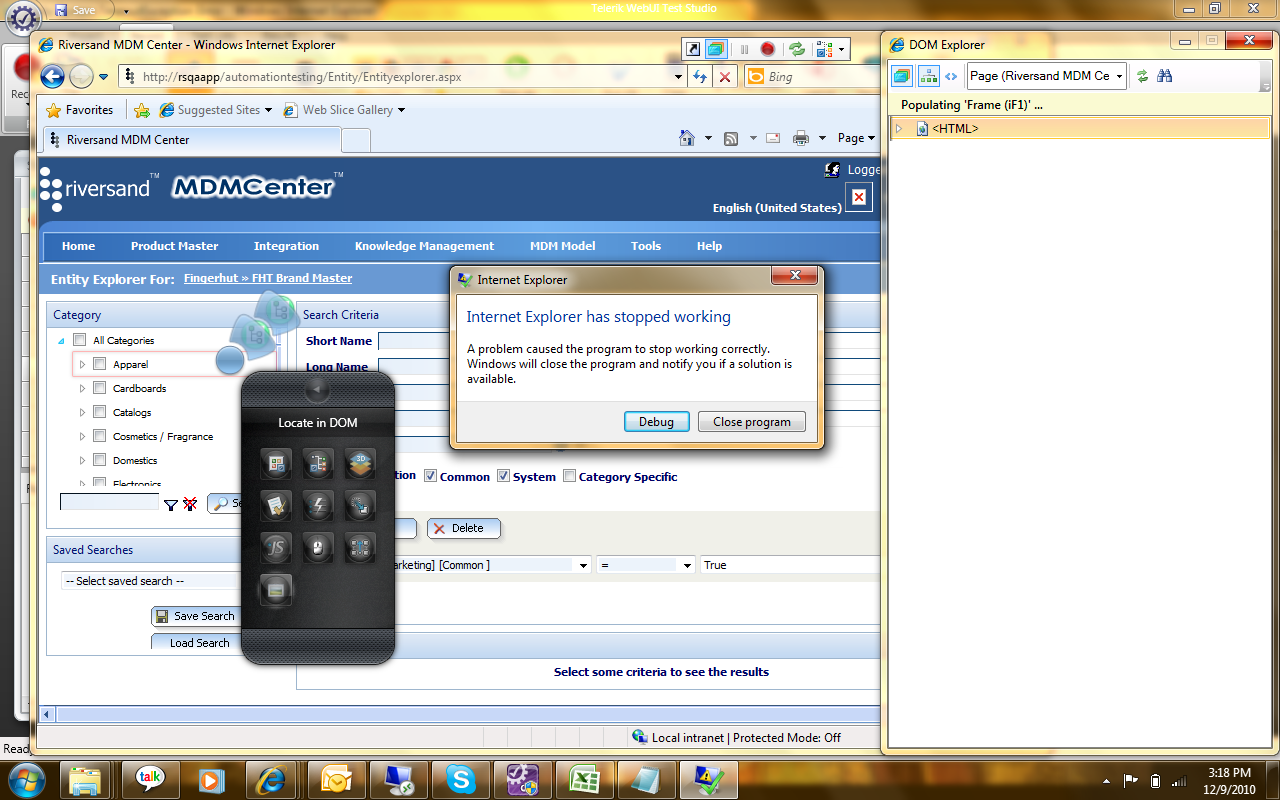
Task: Click Close program in the error dialog
Action: point(752,422)
